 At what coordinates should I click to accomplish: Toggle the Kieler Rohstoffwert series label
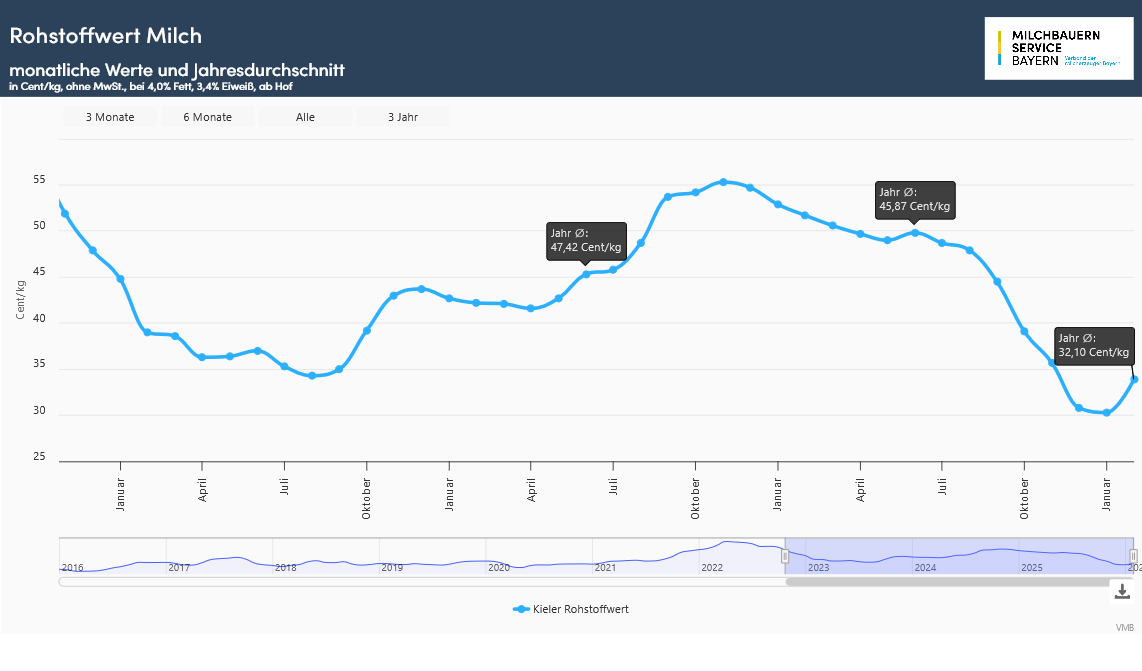[580, 609]
